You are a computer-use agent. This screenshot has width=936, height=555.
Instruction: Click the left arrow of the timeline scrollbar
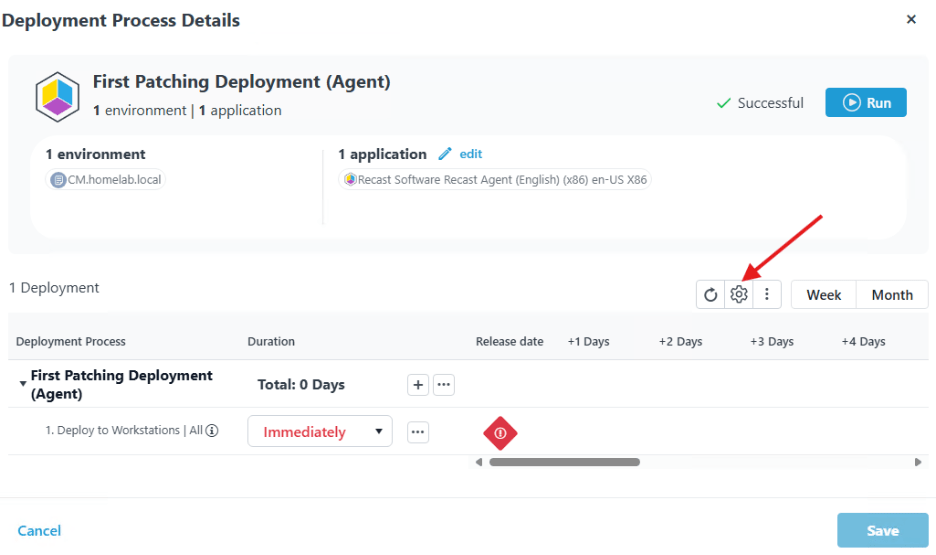[479, 462]
